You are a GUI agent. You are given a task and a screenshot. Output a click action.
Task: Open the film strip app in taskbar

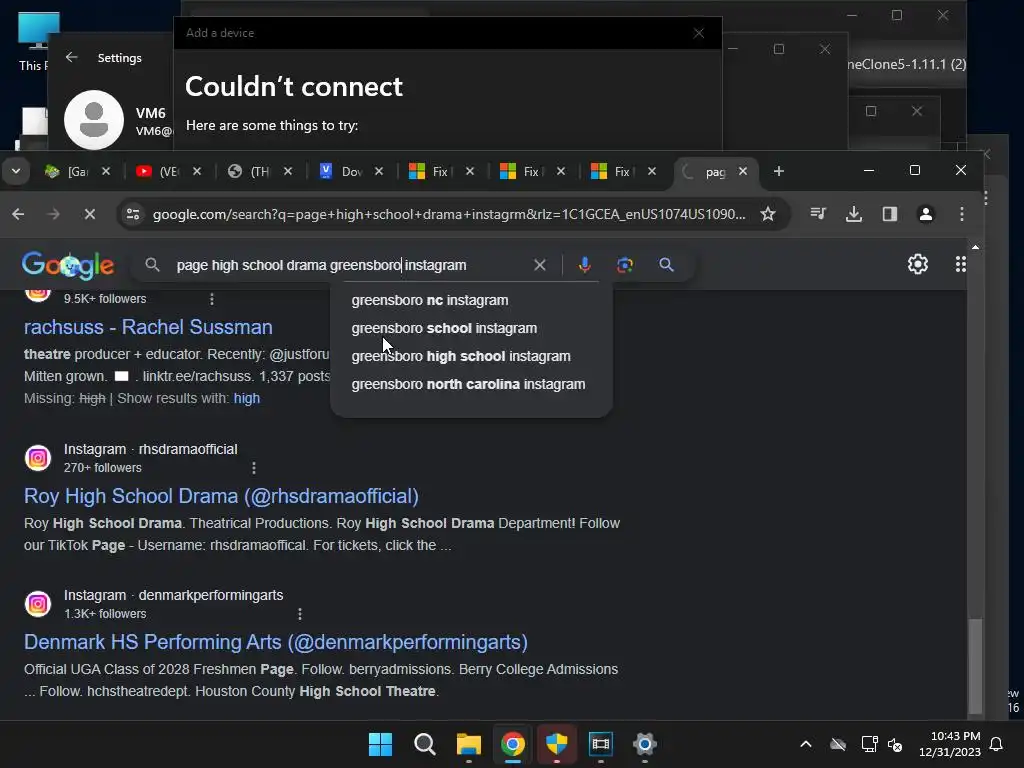click(x=601, y=744)
